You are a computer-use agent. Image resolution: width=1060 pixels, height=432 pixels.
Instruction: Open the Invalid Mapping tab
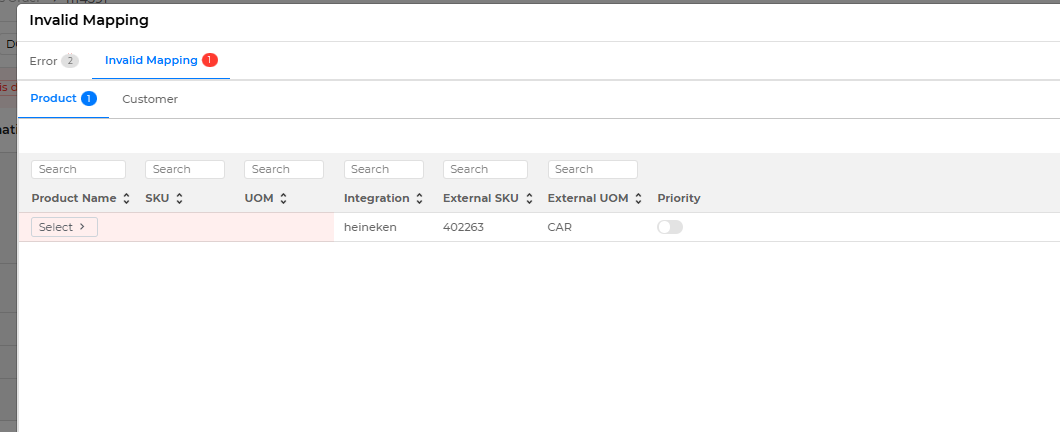tap(160, 61)
